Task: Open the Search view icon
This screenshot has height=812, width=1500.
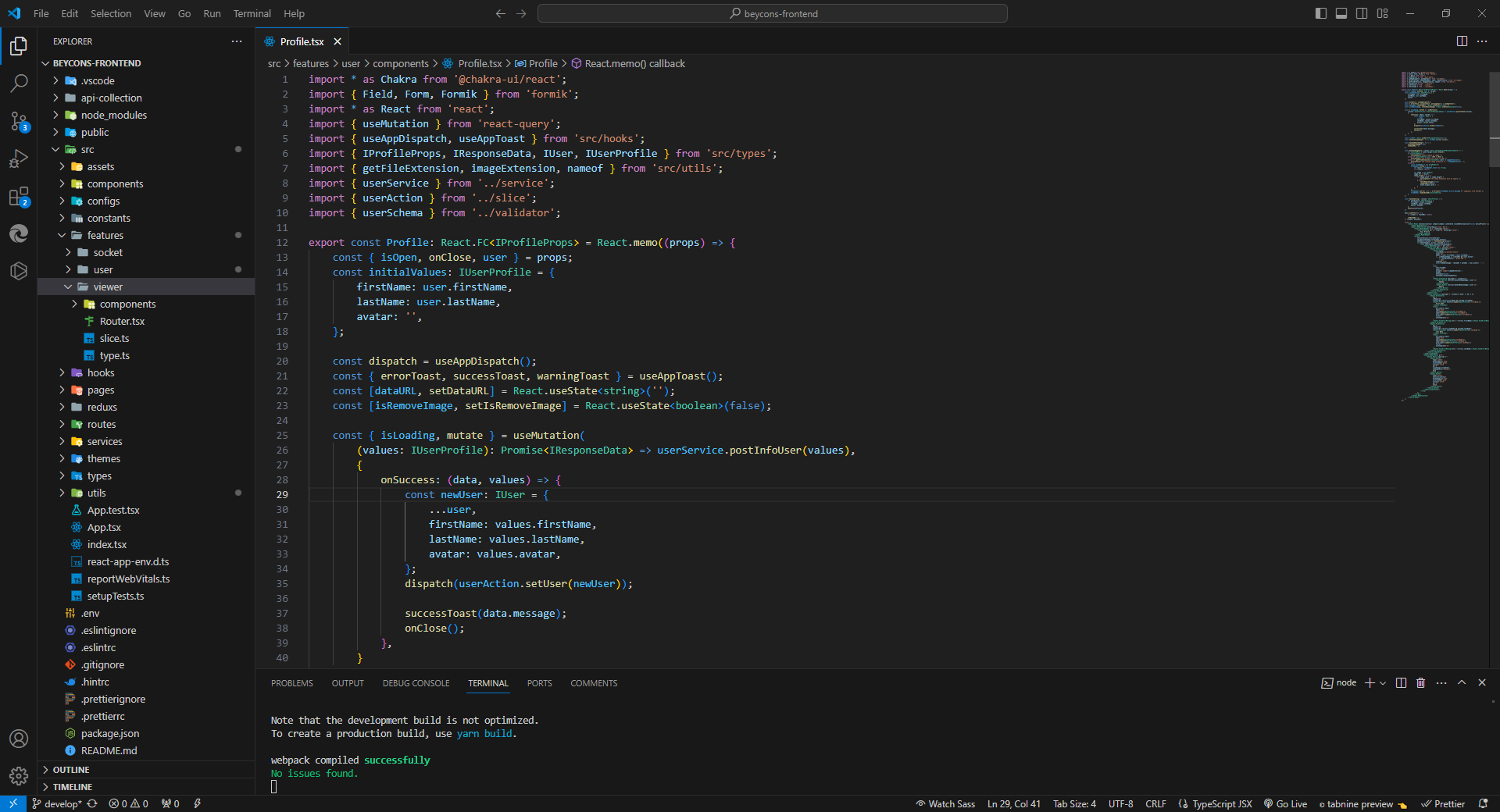Action: pos(19,83)
